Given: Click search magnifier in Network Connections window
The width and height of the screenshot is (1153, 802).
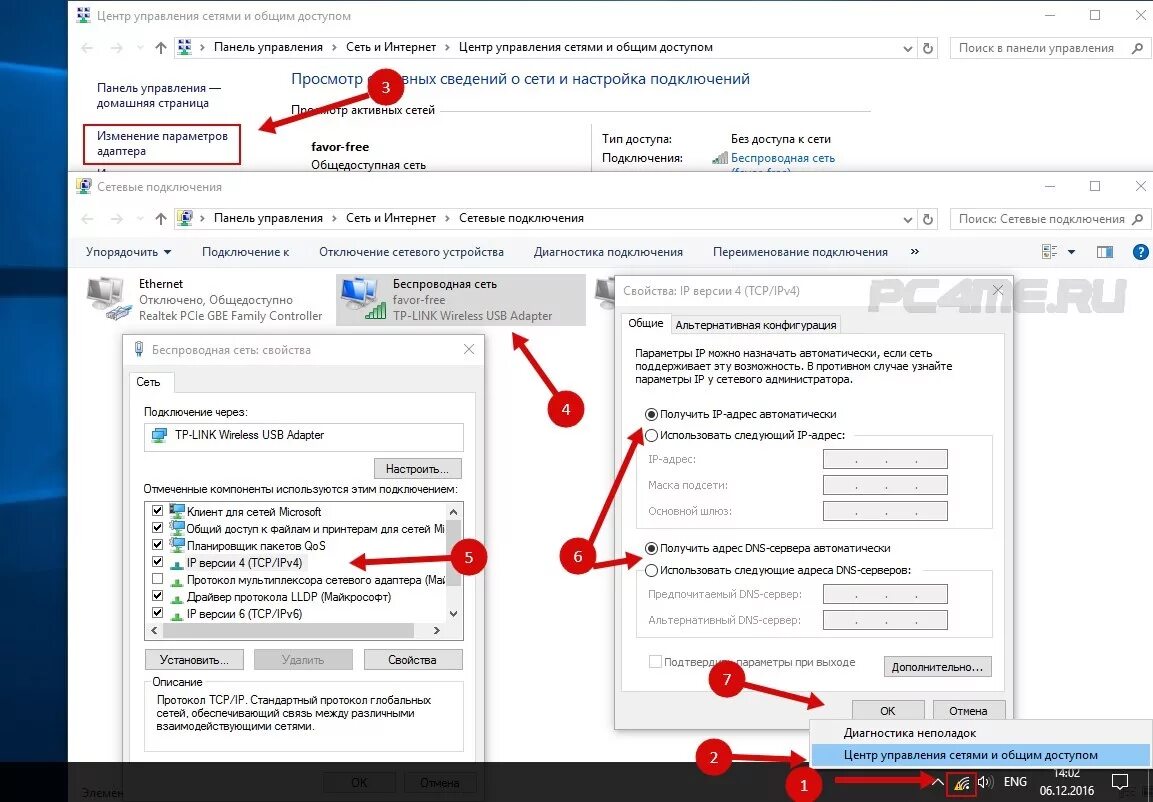Looking at the screenshot, I should pos(1138,218).
